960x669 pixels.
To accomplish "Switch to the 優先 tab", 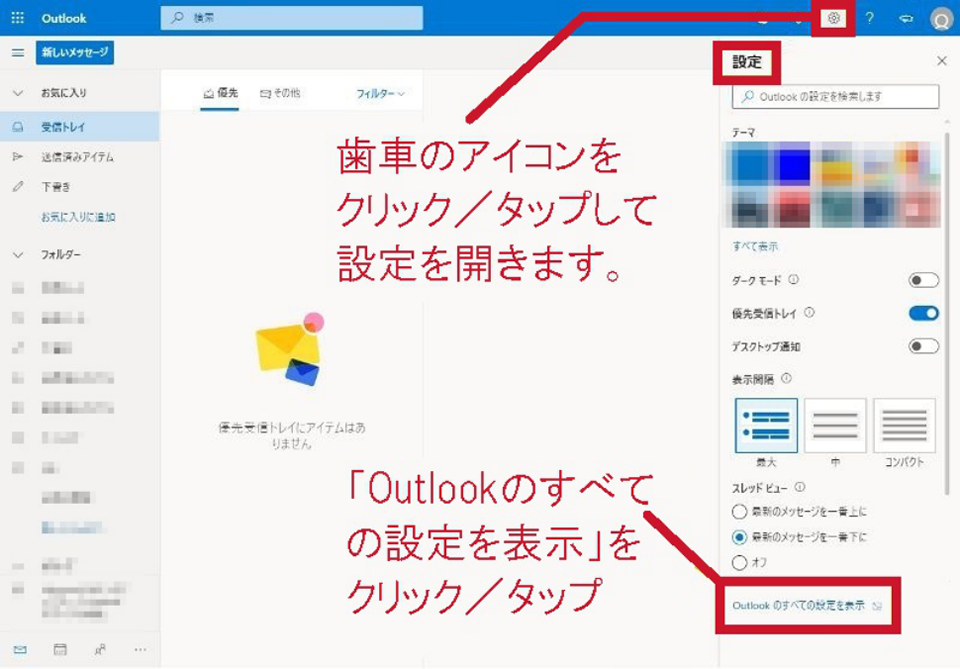I will 220,93.
